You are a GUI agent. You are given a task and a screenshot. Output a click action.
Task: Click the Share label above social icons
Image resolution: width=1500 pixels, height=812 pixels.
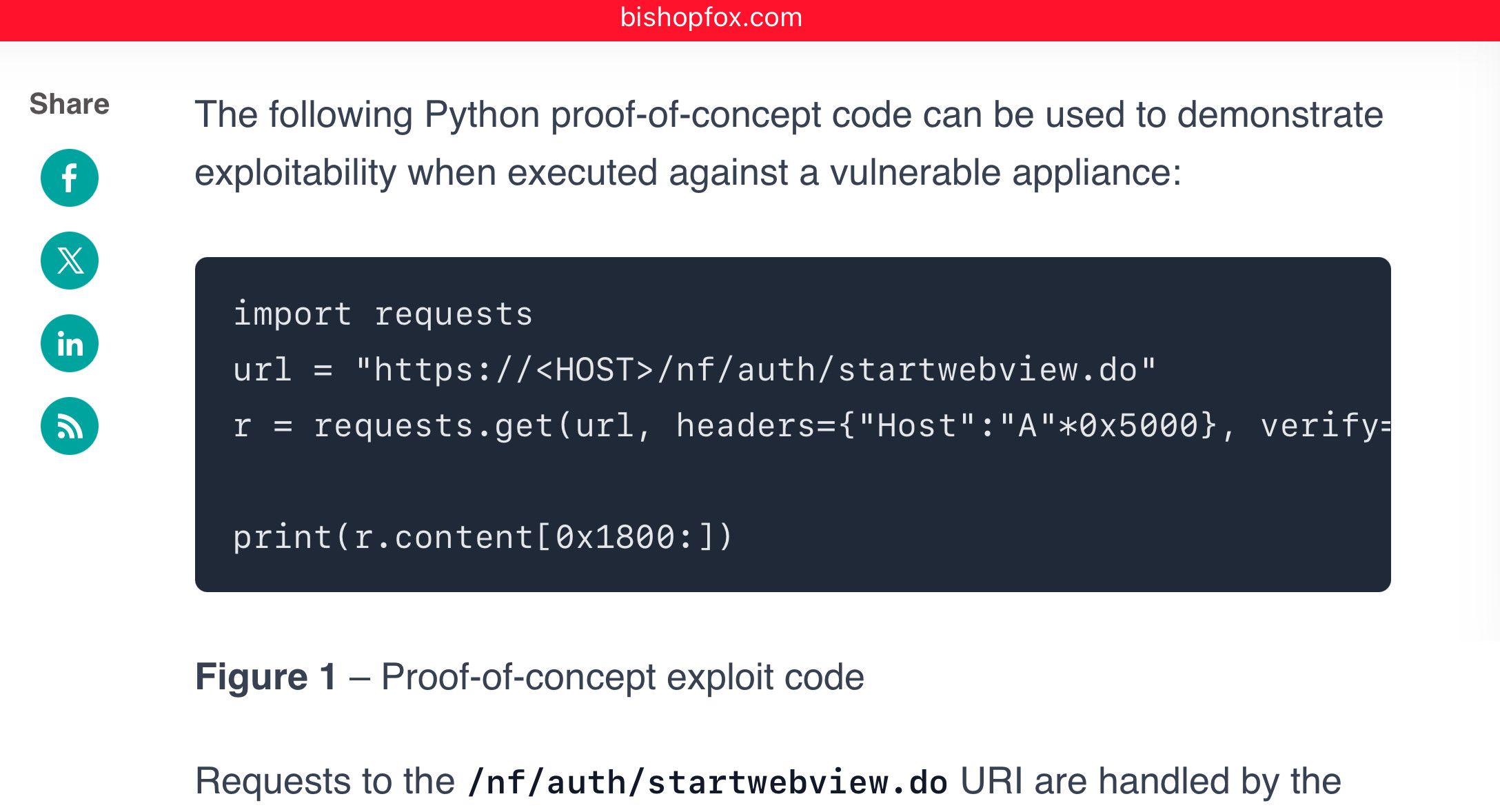coord(70,104)
